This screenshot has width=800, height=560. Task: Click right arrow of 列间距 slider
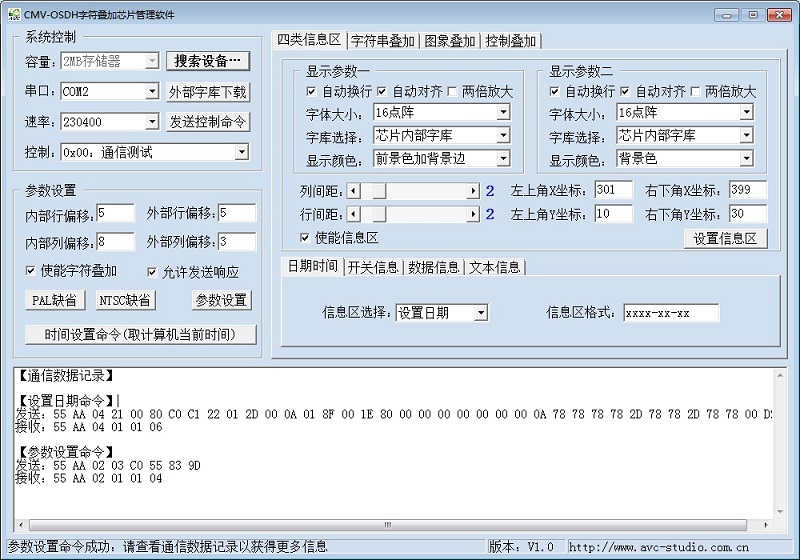click(x=473, y=190)
